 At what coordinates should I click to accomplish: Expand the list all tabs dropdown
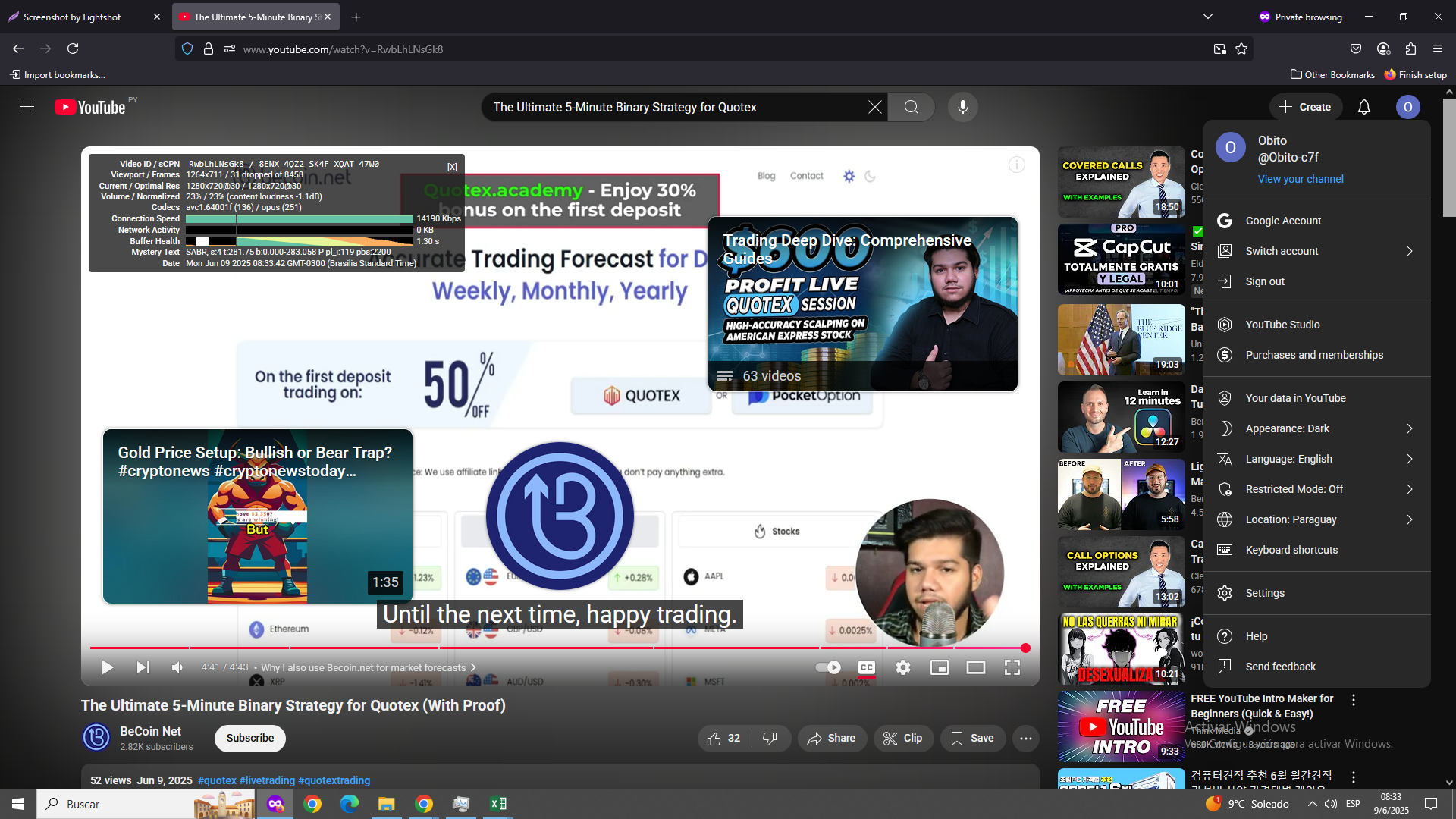(1208, 17)
